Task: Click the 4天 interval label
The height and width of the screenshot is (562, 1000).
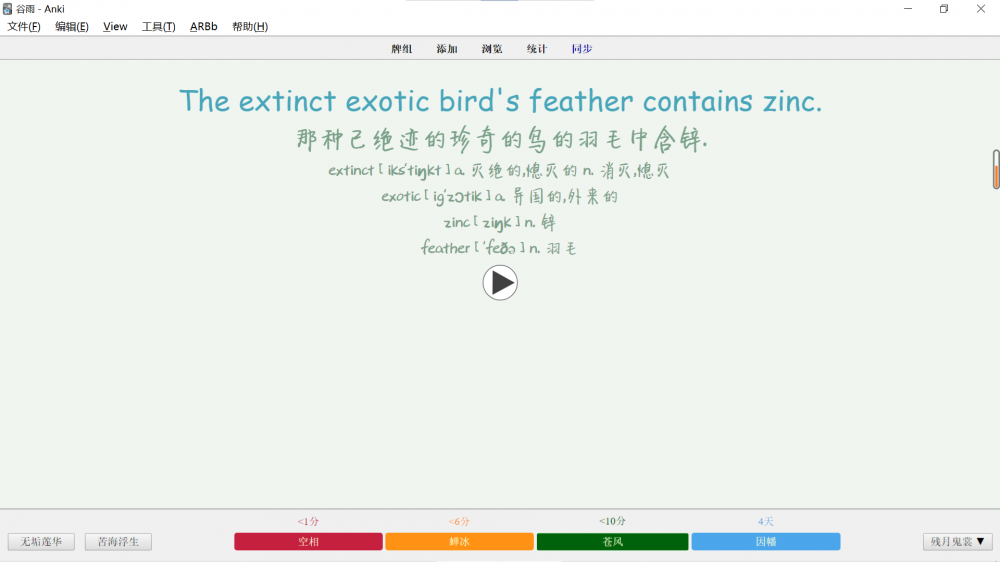Action: click(x=765, y=522)
